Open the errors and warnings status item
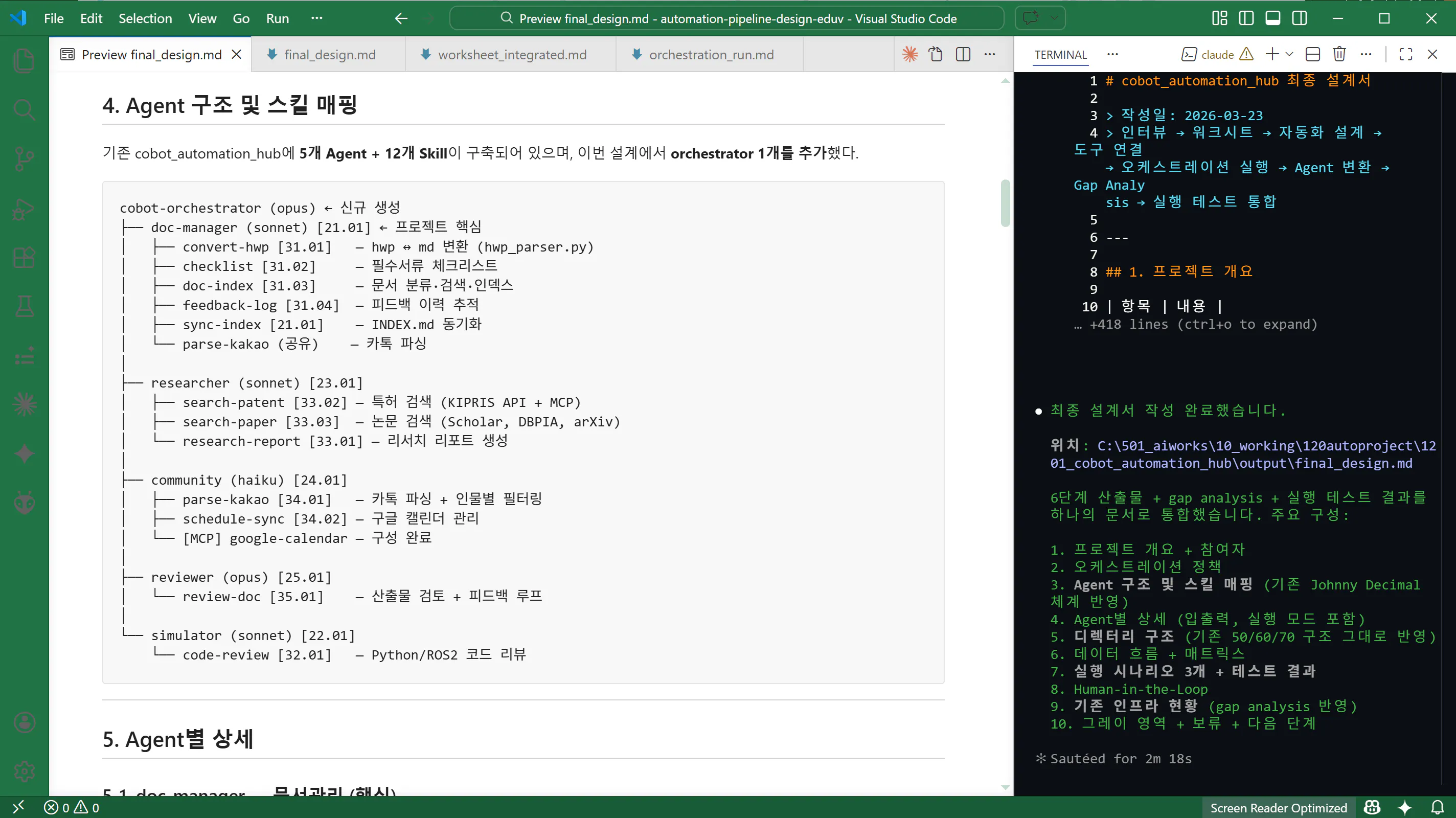 click(72, 807)
